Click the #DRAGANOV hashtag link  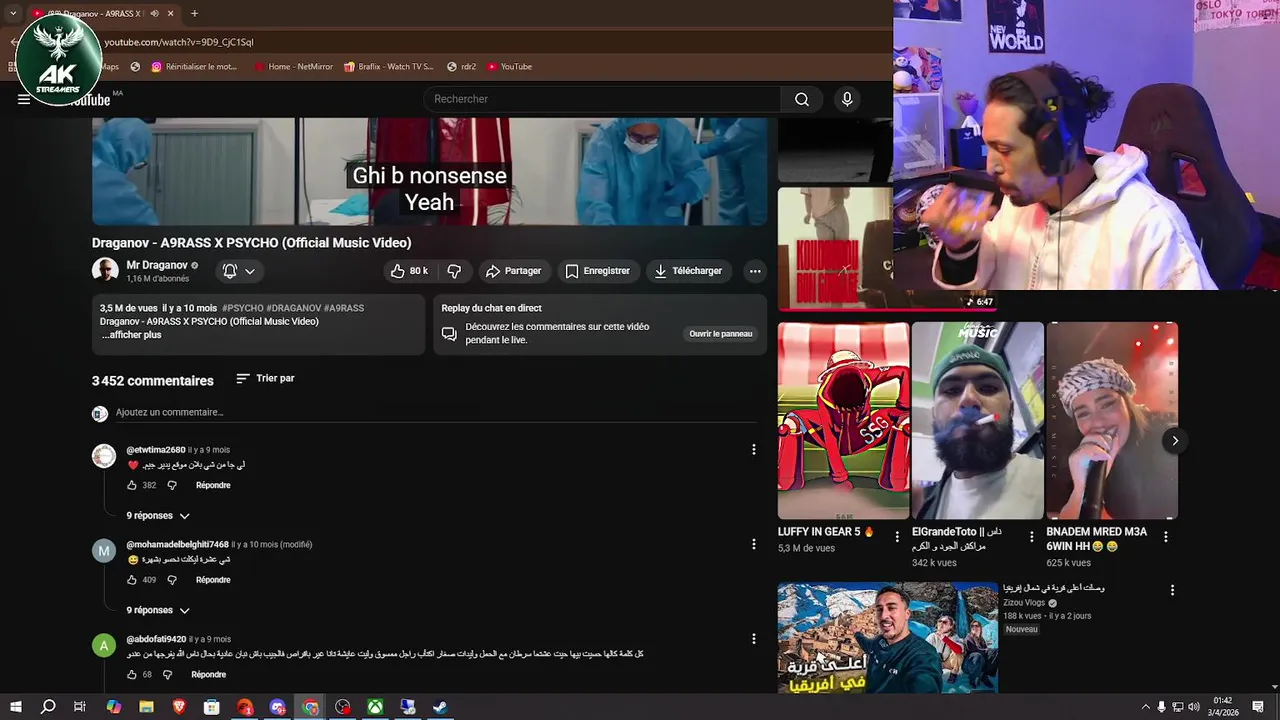pyautogui.click(x=294, y=308)
